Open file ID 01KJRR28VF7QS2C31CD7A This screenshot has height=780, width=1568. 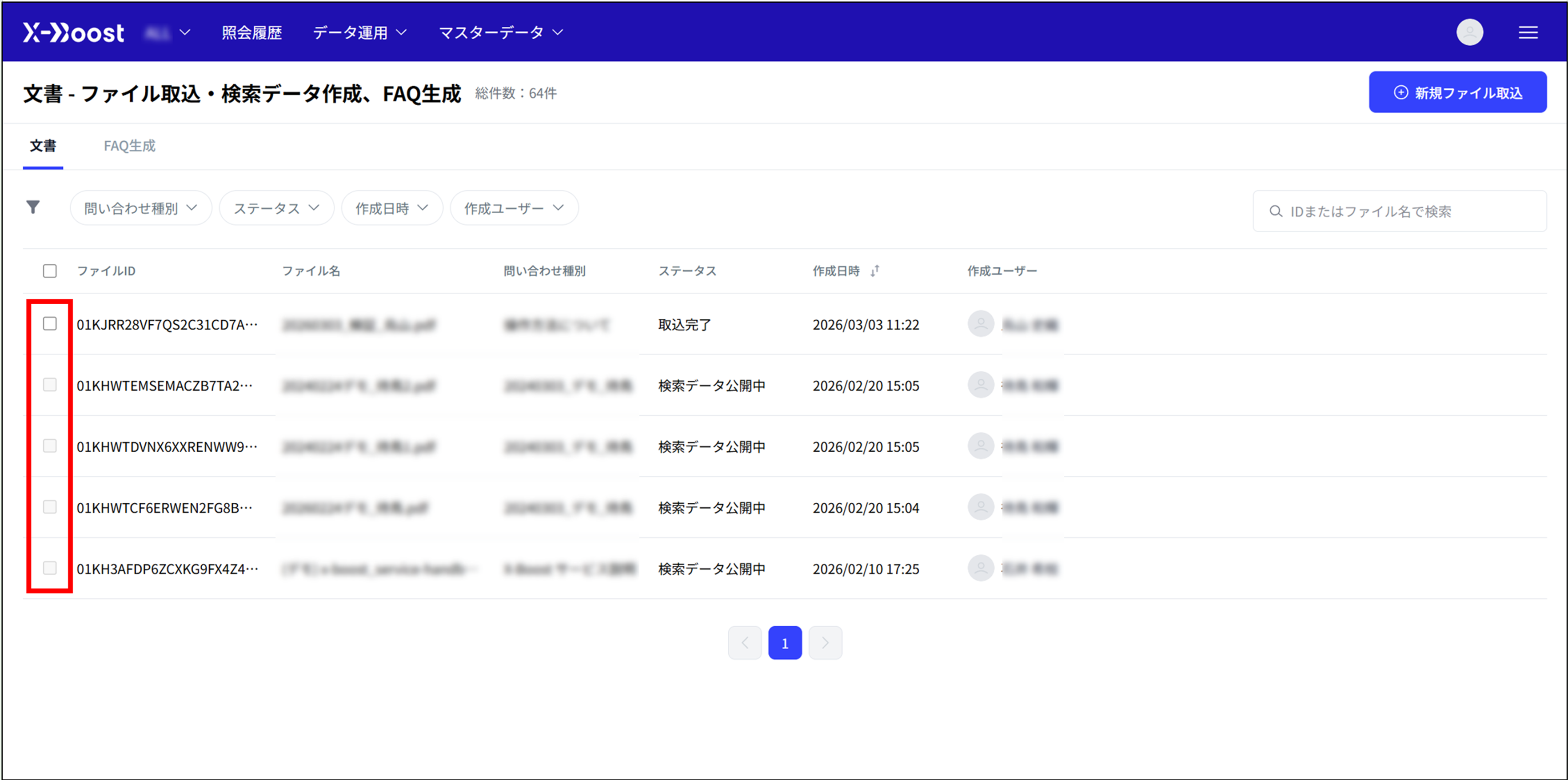click(168, 324)
